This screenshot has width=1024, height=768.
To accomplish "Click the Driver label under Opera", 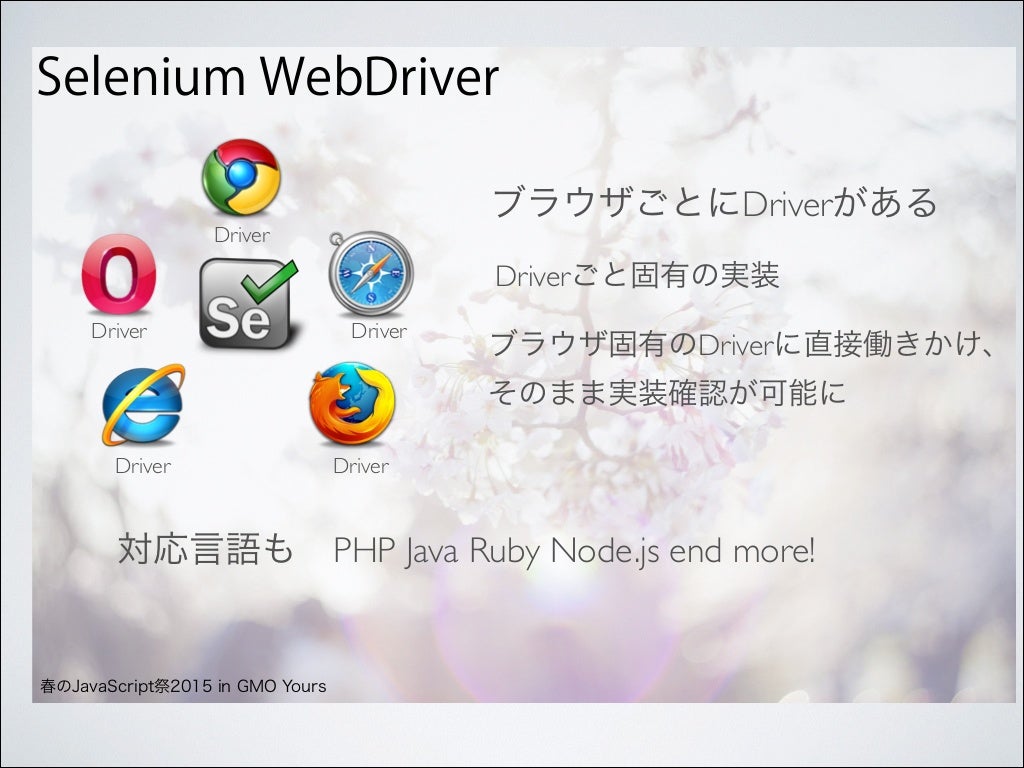I will pyautogui.click(x=119, y=331).
